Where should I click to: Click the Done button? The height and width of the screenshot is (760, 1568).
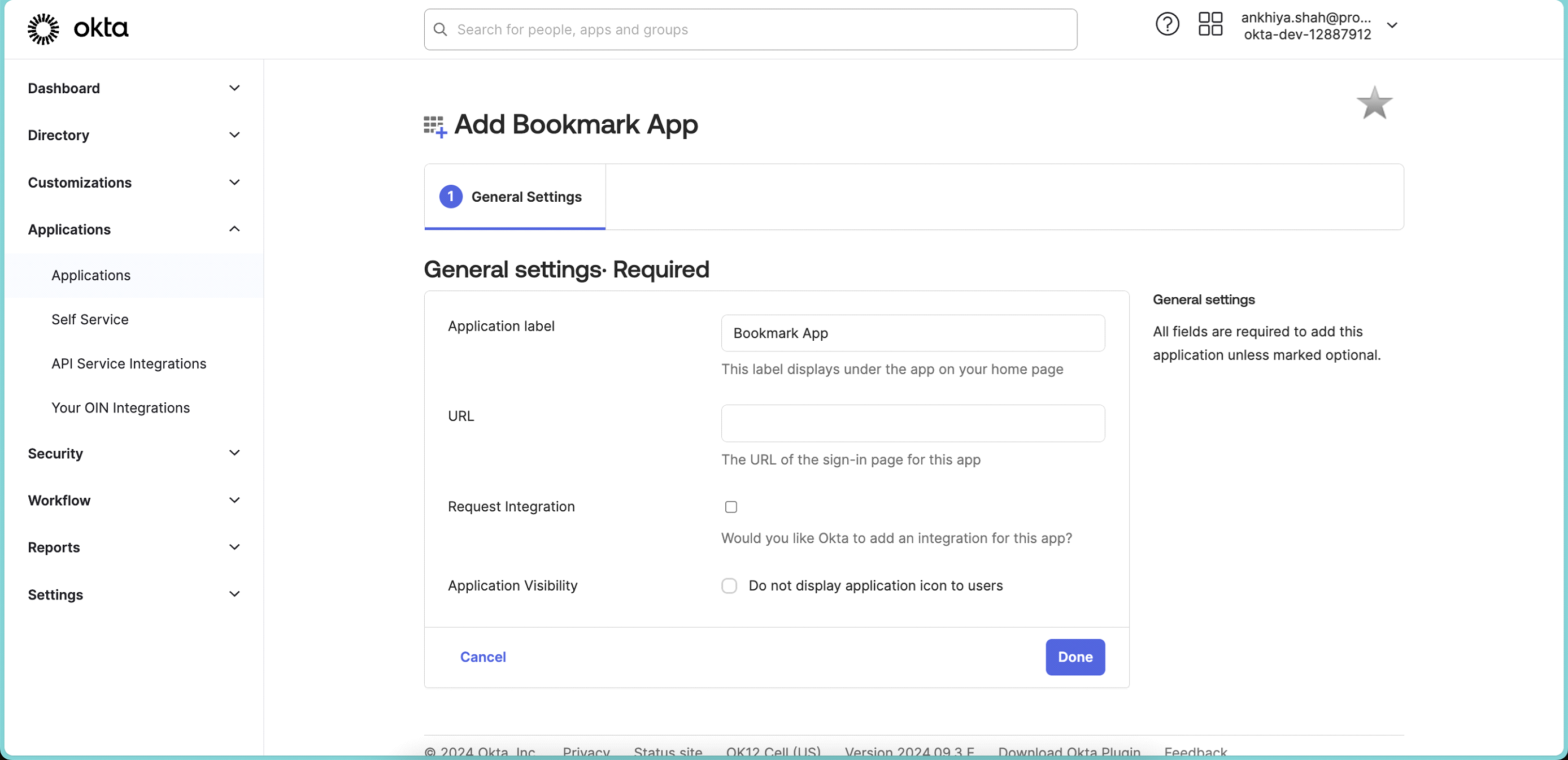click(1074, 657)
